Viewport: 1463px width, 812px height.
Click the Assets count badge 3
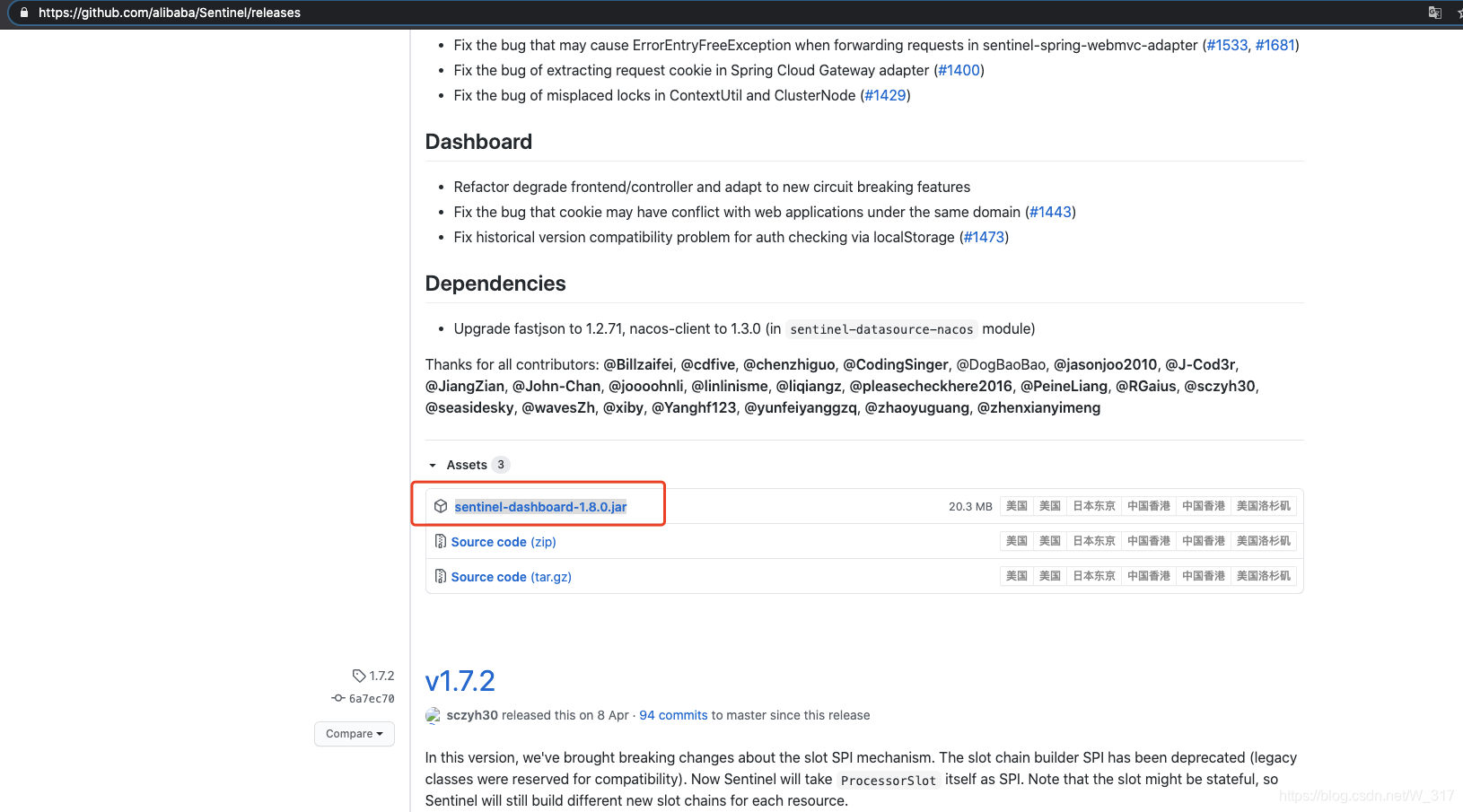tap(501, 465)
